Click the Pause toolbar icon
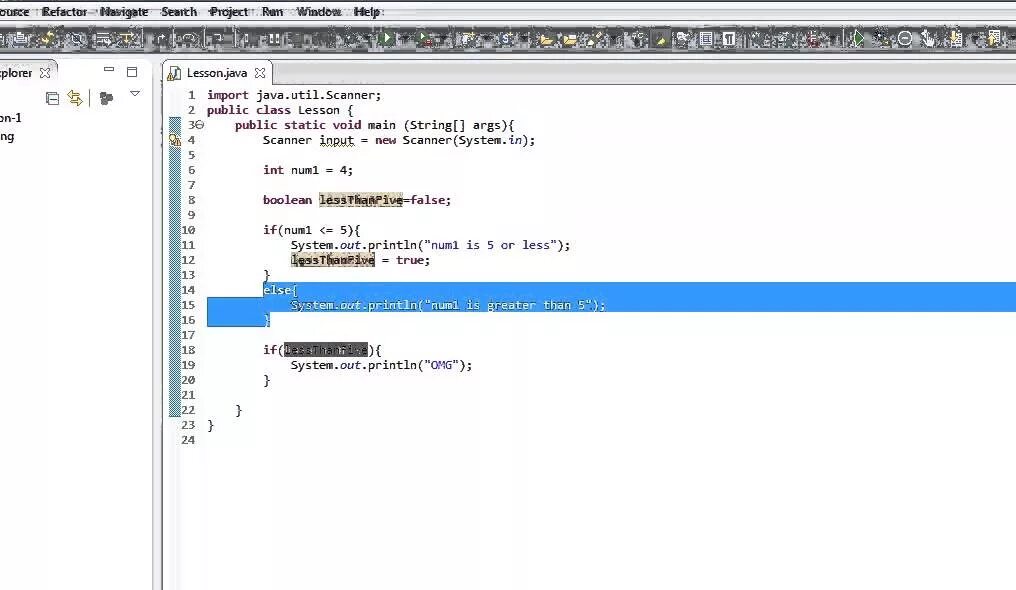This screenshot has height=590, width=1016. [273, 39]
